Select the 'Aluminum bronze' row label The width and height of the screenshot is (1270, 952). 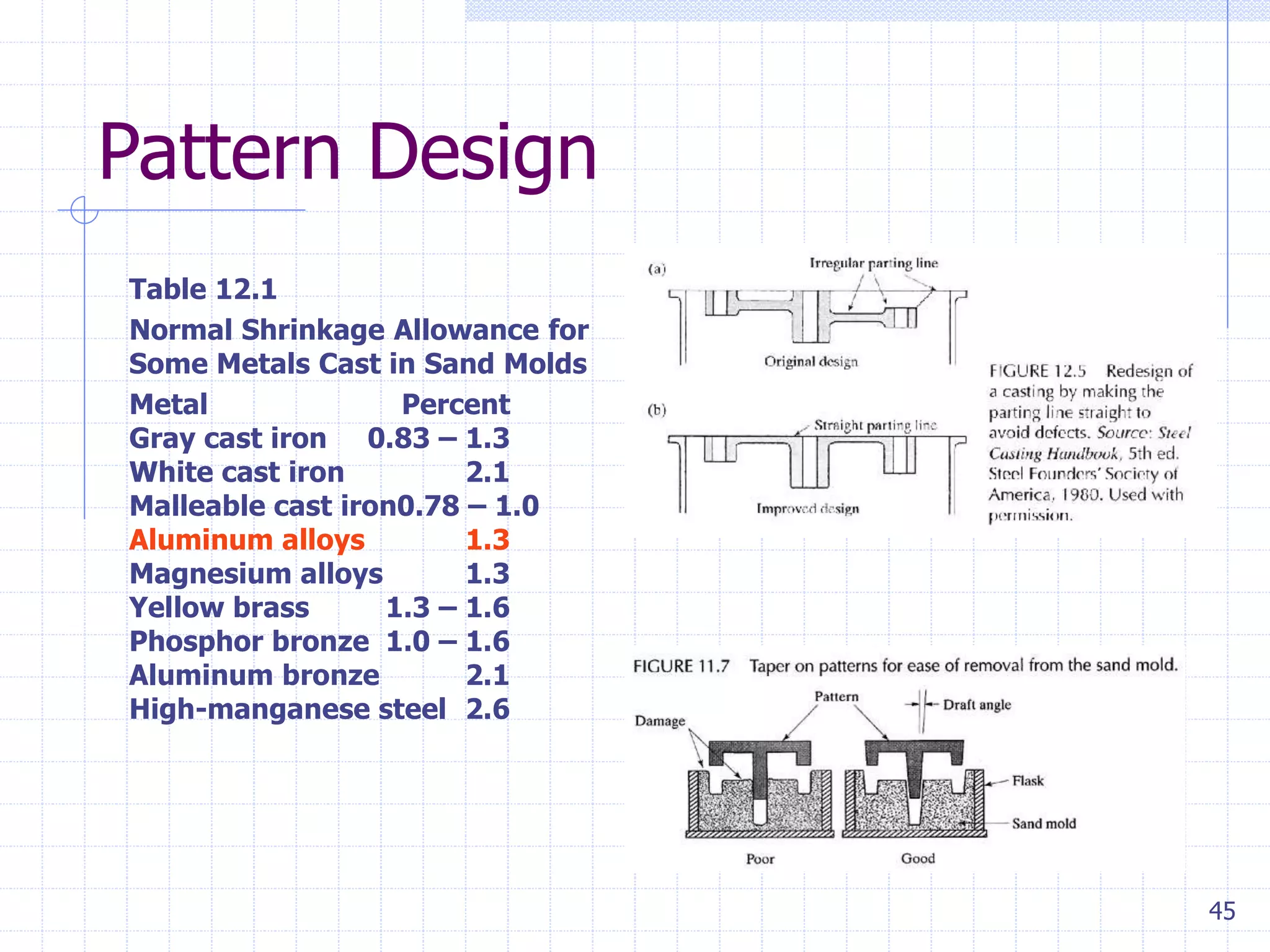coord(254,676)
